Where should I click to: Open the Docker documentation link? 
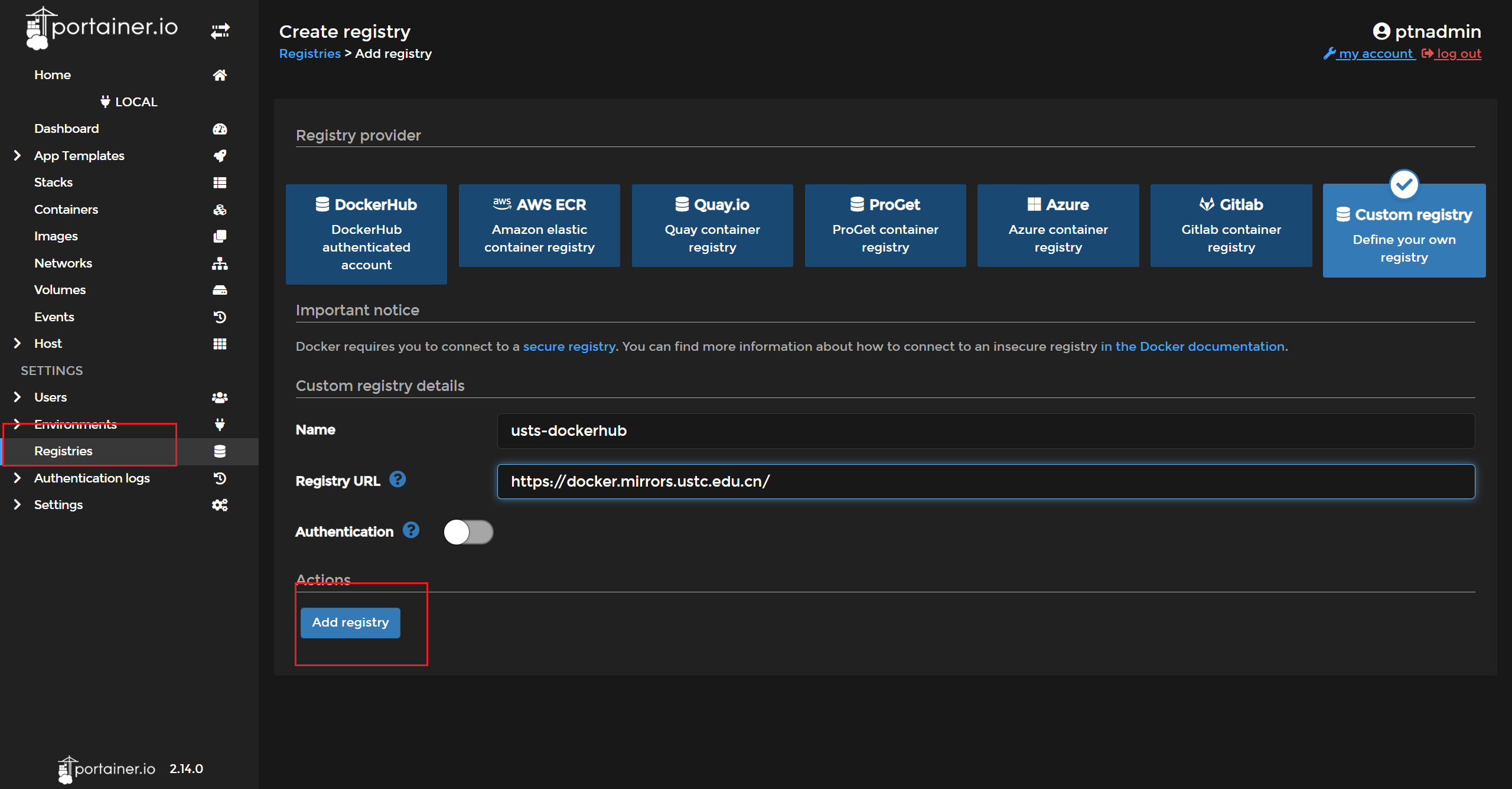(x=1192, y=347)
